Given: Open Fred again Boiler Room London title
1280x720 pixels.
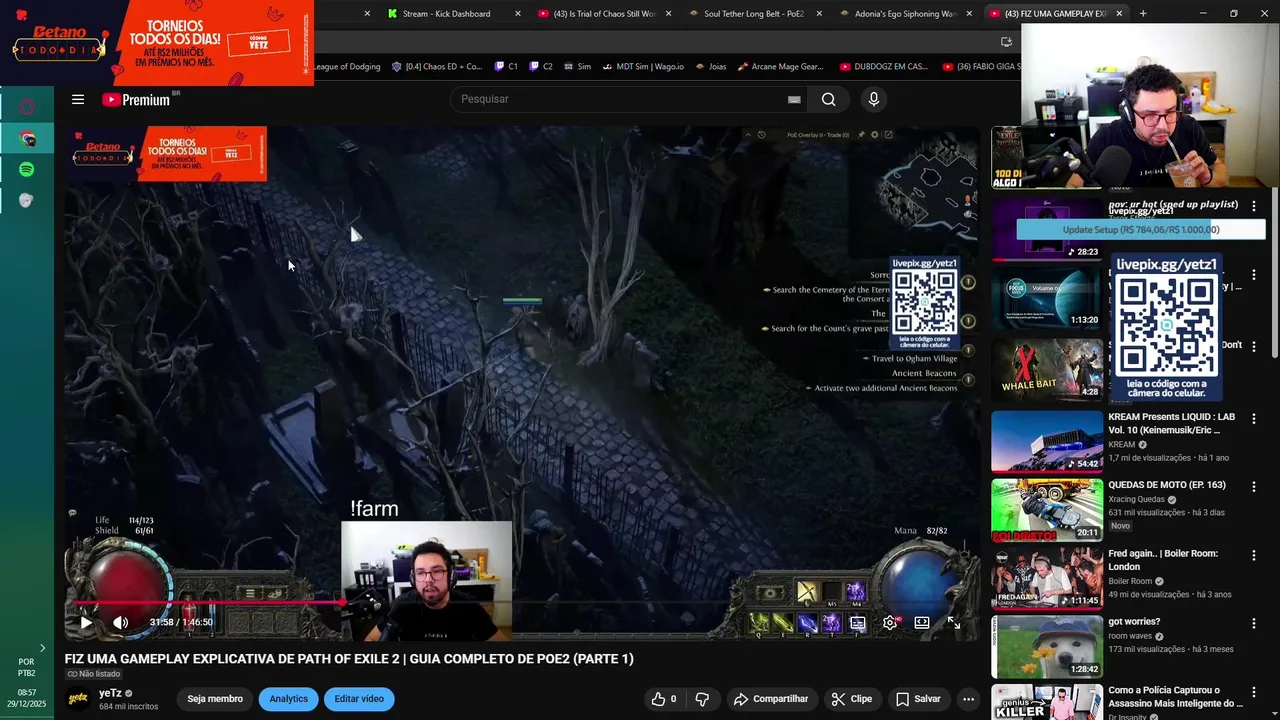Looking at the screenshot, I should 1163,560.
